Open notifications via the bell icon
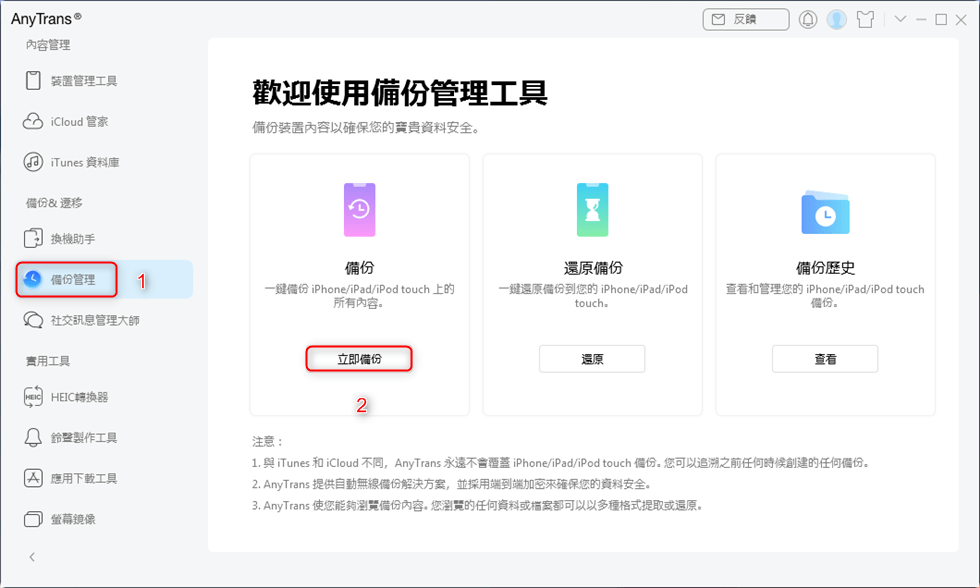The width and height of the screenshot is (980, 588). pyautogui.click(x=808, y=19)
